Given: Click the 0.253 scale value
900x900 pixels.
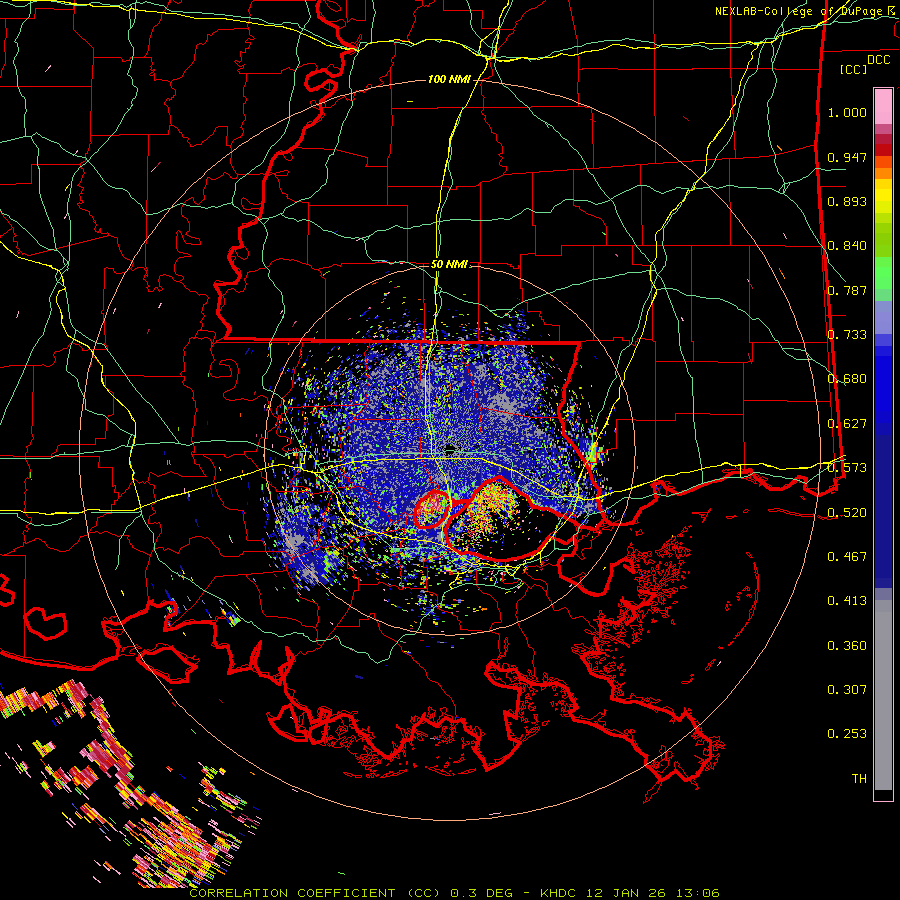Looking at the screenshot, I should point(847,734).
